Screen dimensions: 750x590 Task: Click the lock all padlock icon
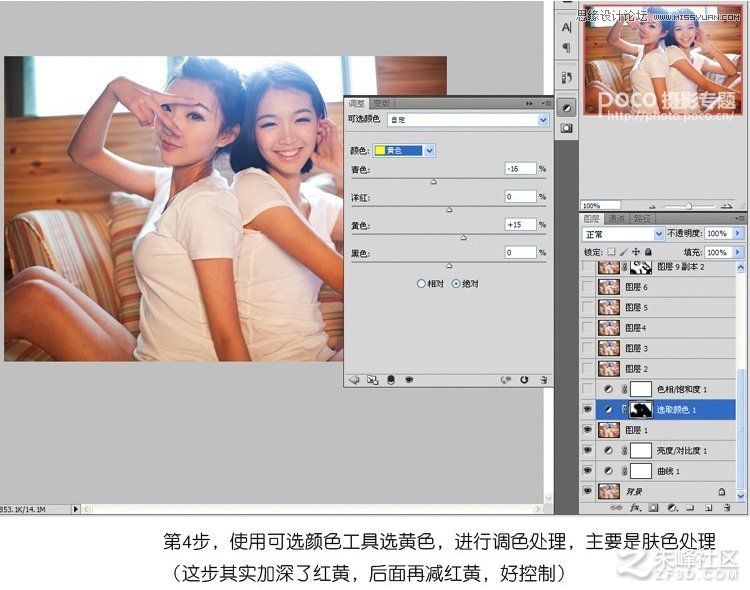pos(648,252)
